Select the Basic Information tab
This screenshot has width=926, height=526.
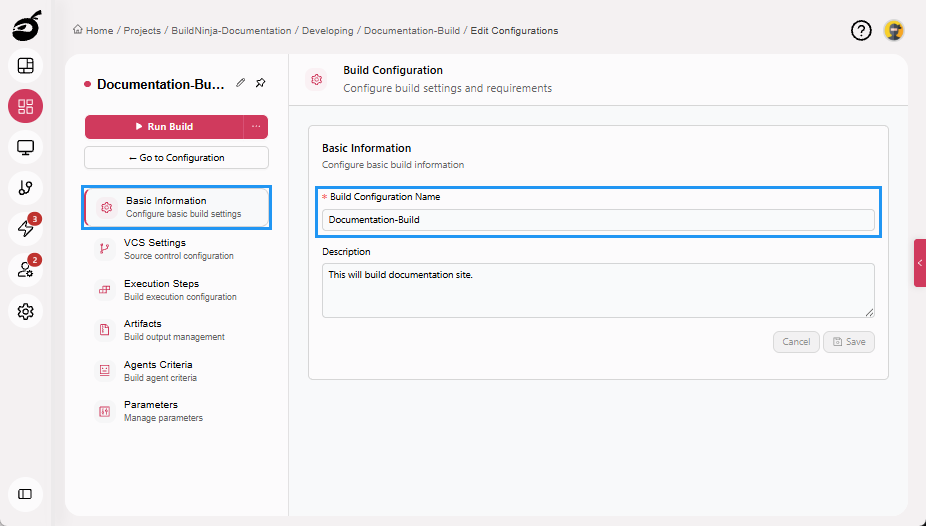point(177,207)
